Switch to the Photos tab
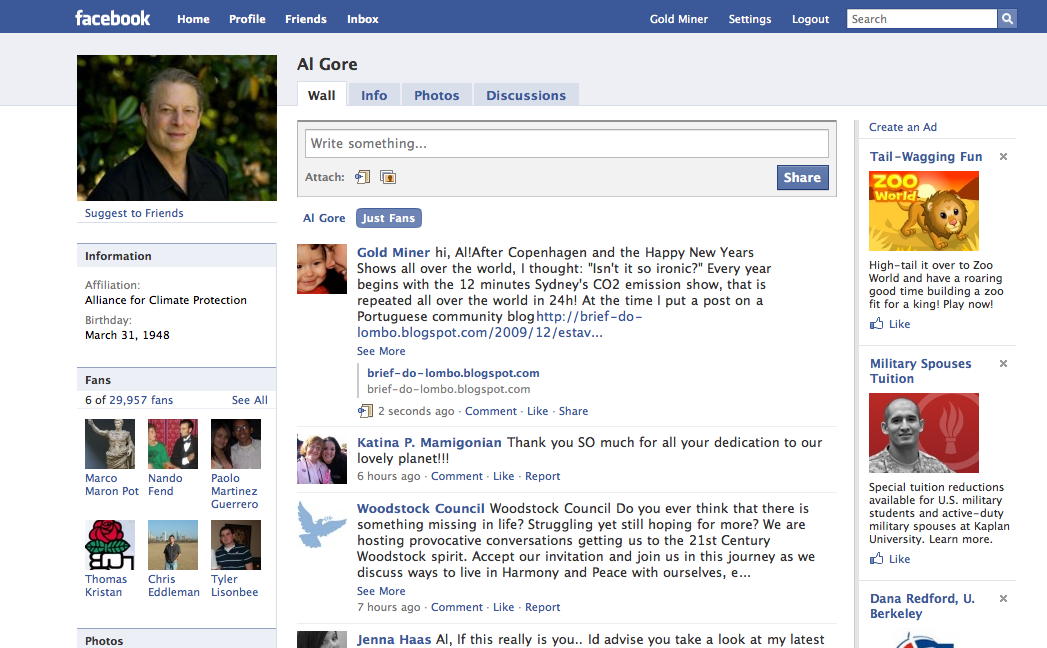 437,95
